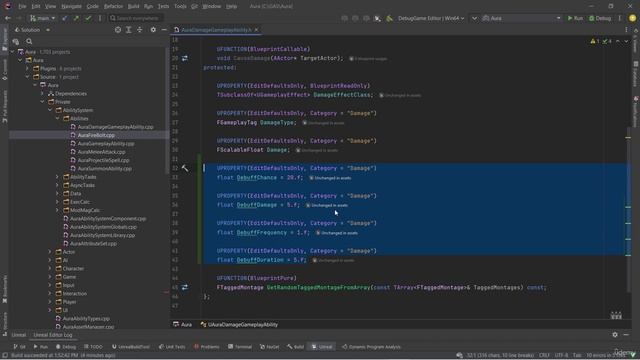The height and width of the screenshot is (360, 640).
Task: Click the collapse all icon in Solution panel
Action: point(140,30)
